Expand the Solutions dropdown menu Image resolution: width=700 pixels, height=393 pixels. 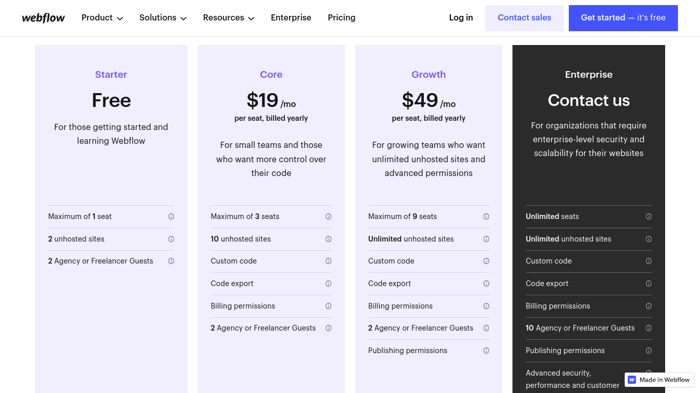[163, 18]
